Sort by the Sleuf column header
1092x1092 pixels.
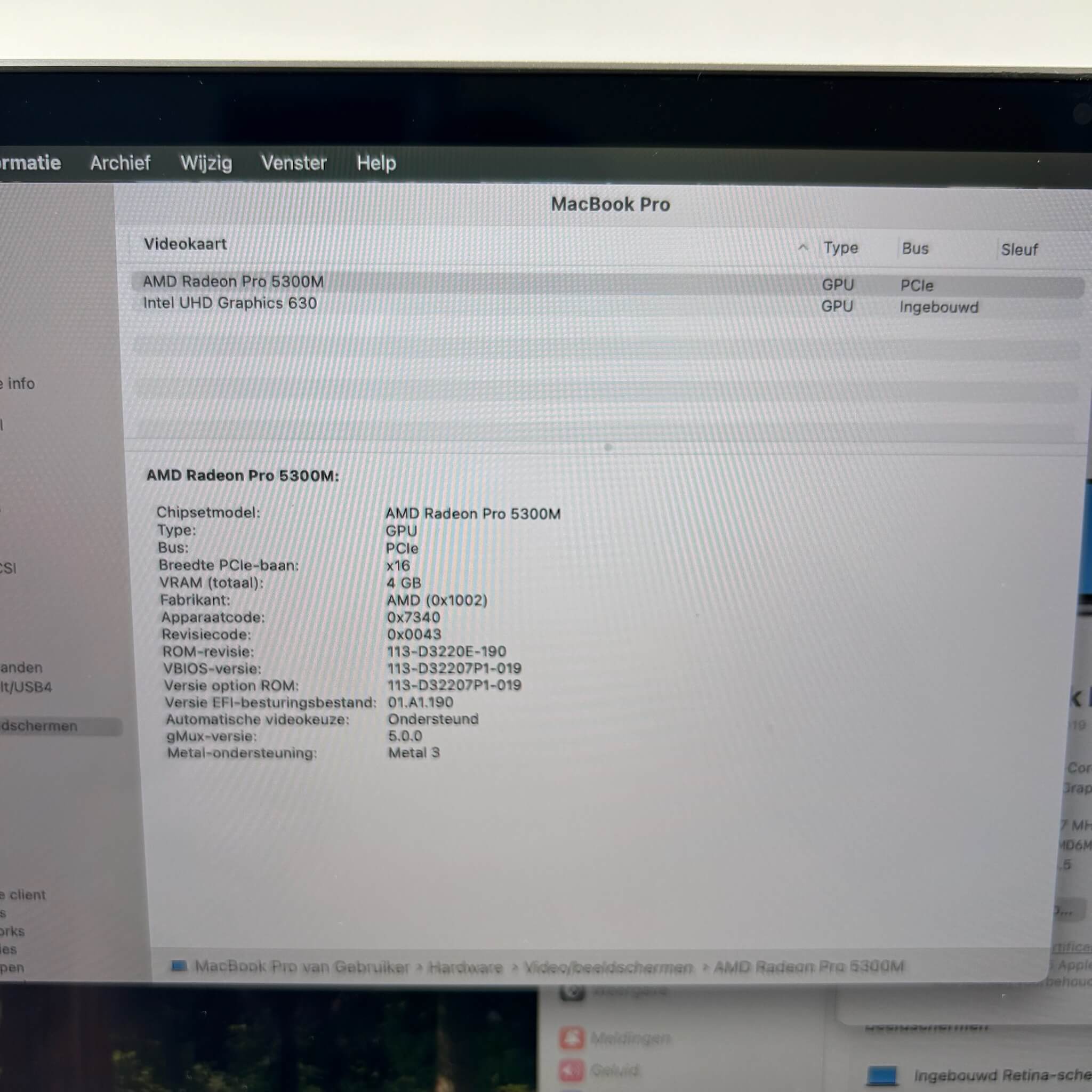1018,249
